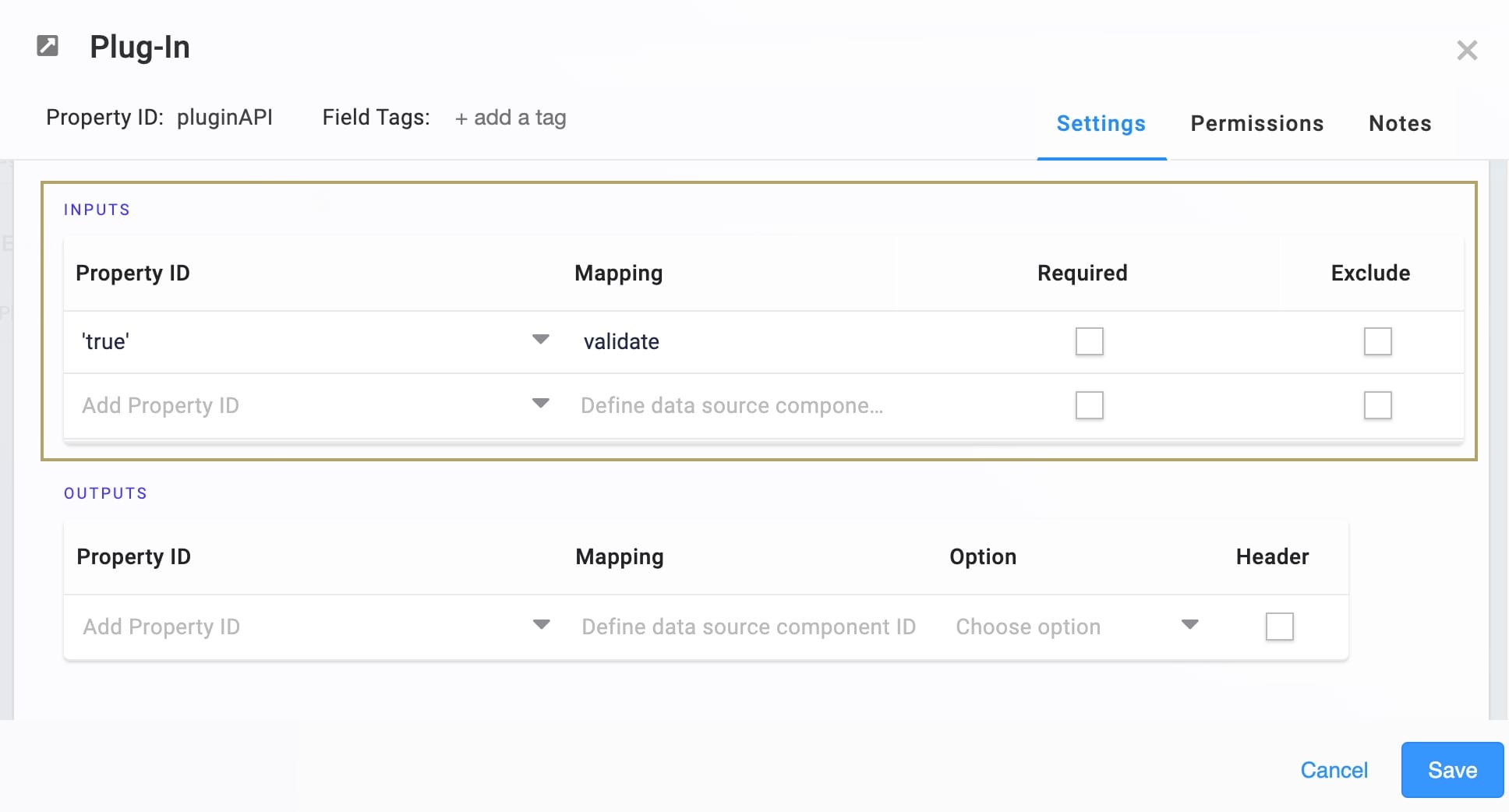Open the 'true' Property ID dropdown
The image size is (1509, 812).
(540, 340)
